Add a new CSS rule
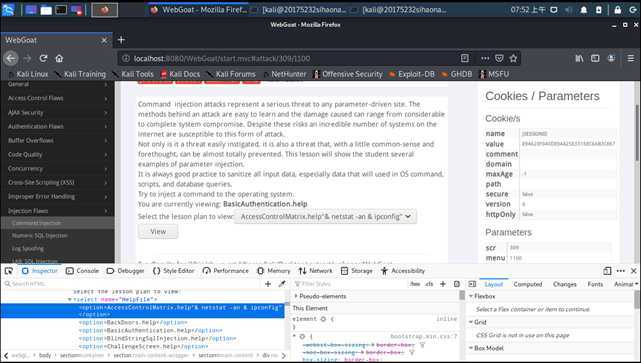The height and width of the screenshot is (363, 641). (443, 284)
